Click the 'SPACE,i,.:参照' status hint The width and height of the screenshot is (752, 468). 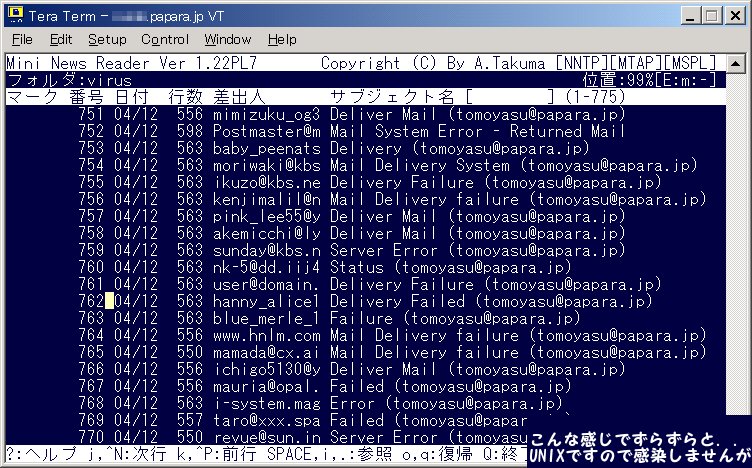329,454
